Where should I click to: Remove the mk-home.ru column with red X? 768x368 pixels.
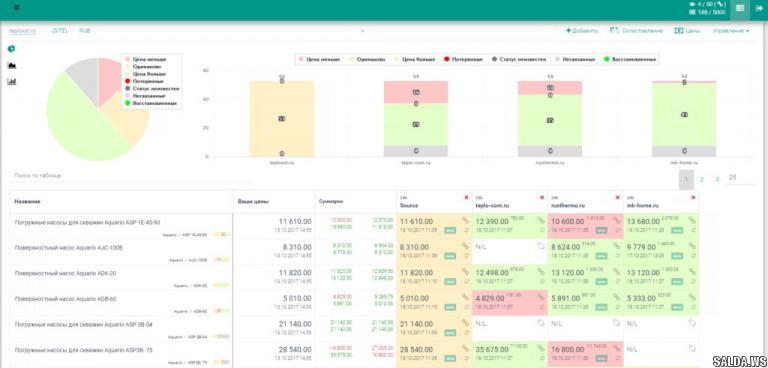(693, 197)
